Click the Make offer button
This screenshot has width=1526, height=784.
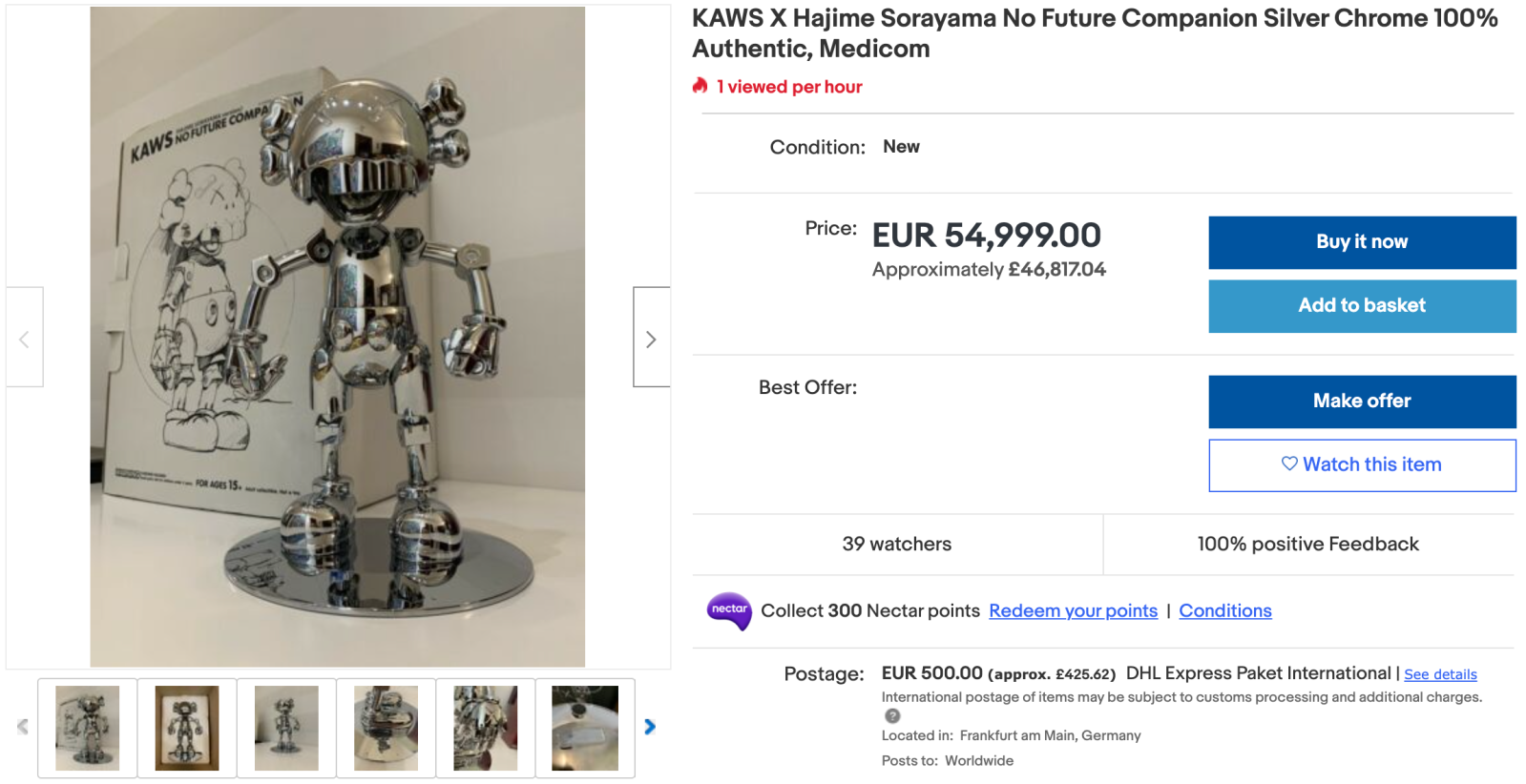(x=1361, y=402)
